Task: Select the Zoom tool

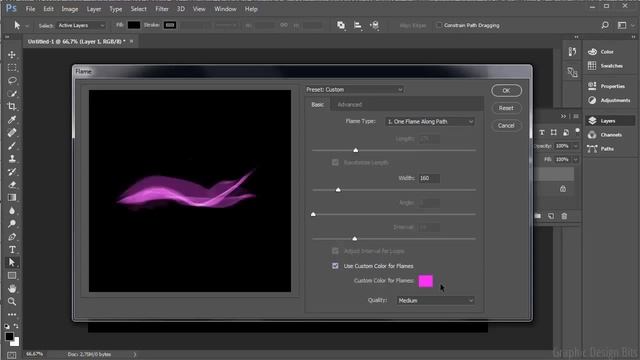Action: (12, 302)
